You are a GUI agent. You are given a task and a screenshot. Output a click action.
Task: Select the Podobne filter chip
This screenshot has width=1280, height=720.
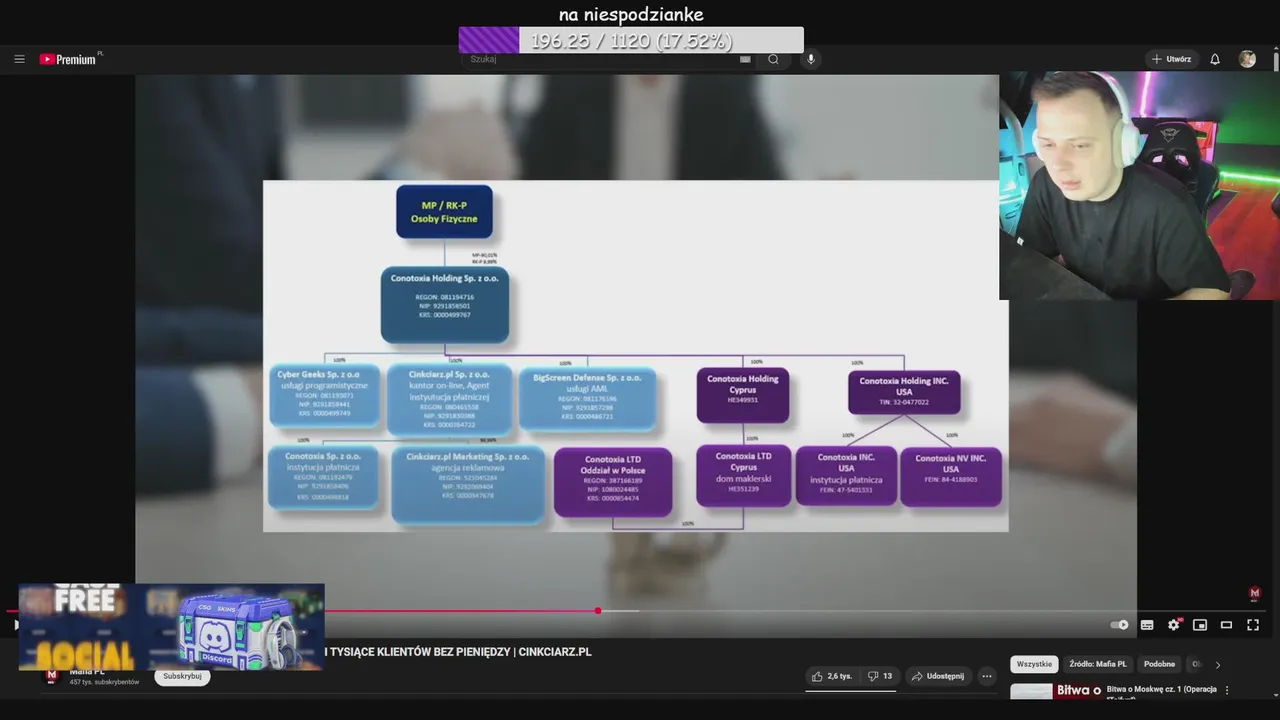(x=1160, y=664)
